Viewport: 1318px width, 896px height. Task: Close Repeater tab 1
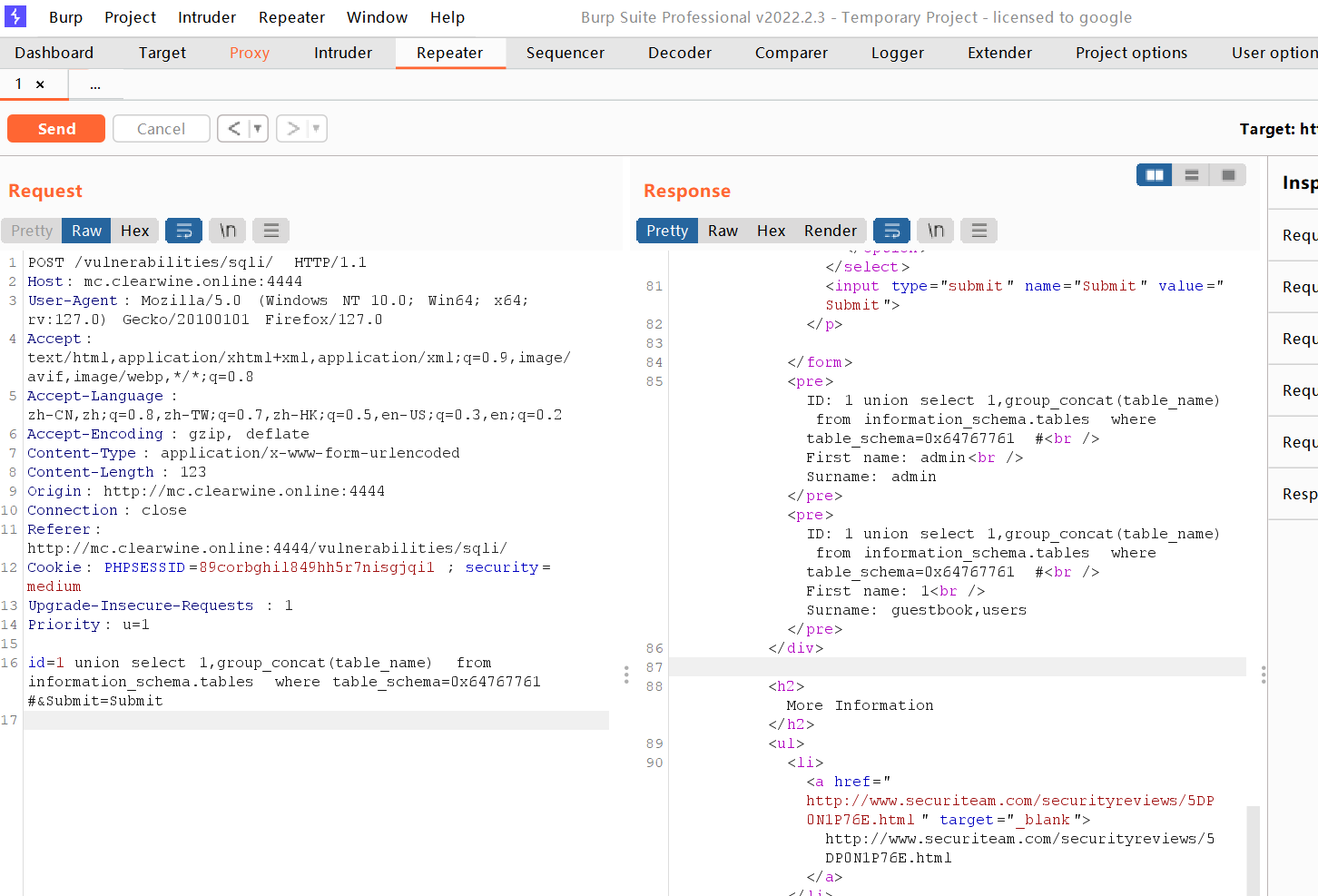click(40, 84)
